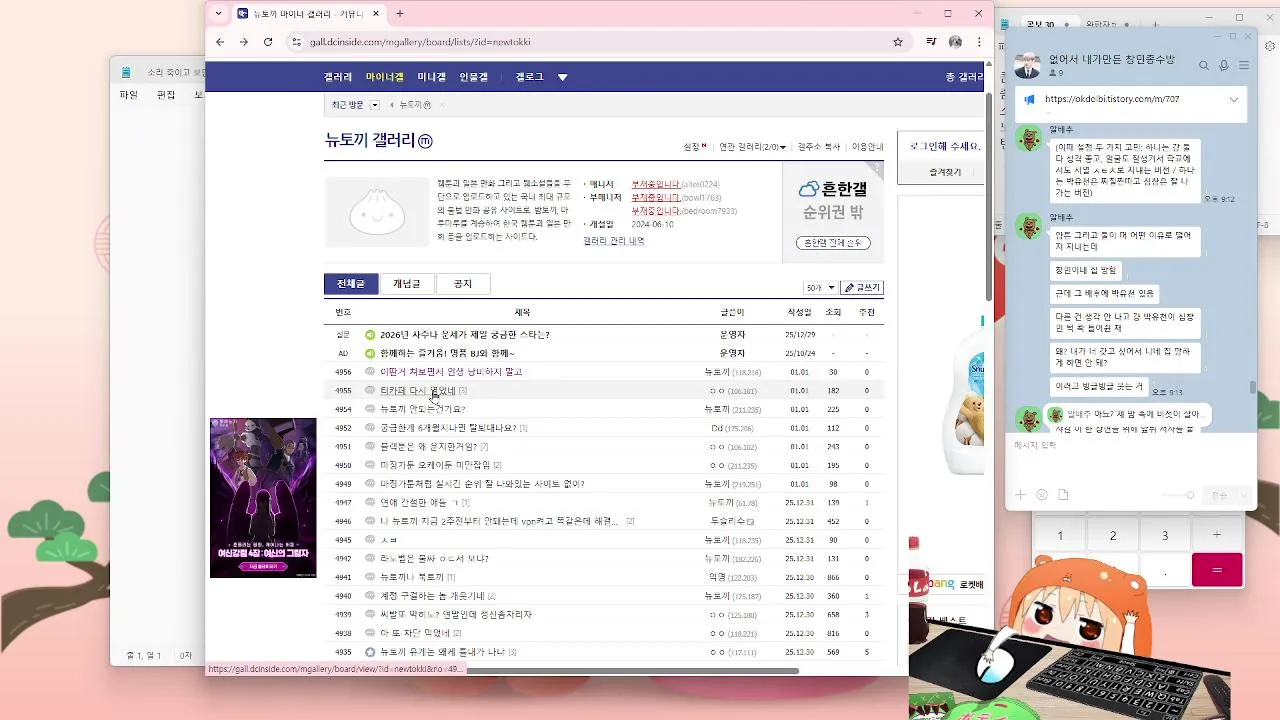Screen dimensions: 1280x720
Task: Click the left-side game advertisement banner
Action: click(x=263, y=498)
